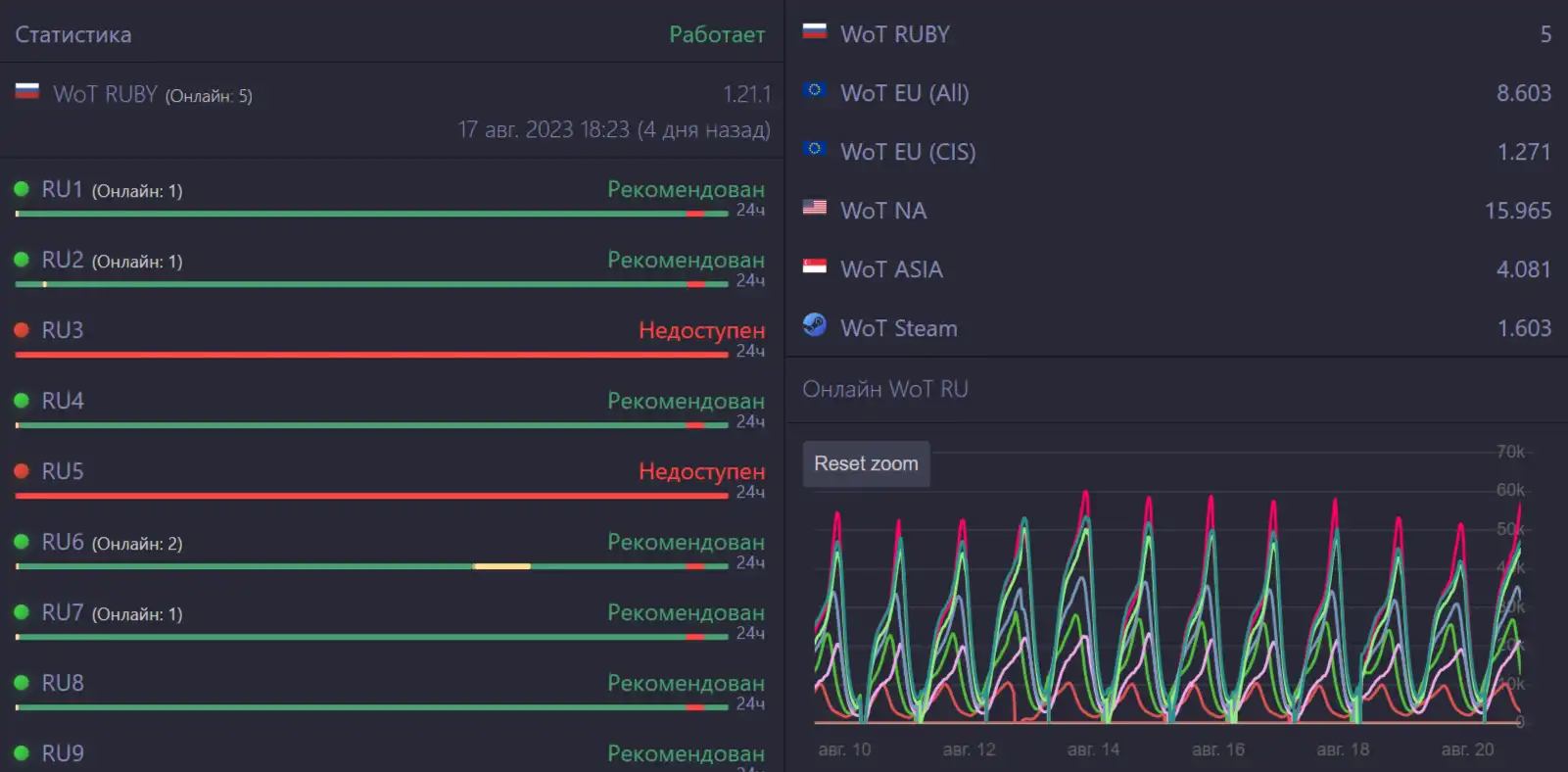This screenshot has width=1568, height=772.
Task: Click the RU5 red 24h uptime bar
Action: [372, 496]
